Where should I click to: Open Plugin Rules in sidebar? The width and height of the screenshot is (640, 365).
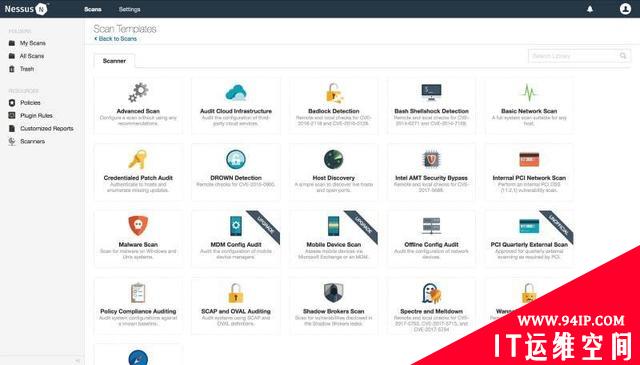tap(36, 116)
